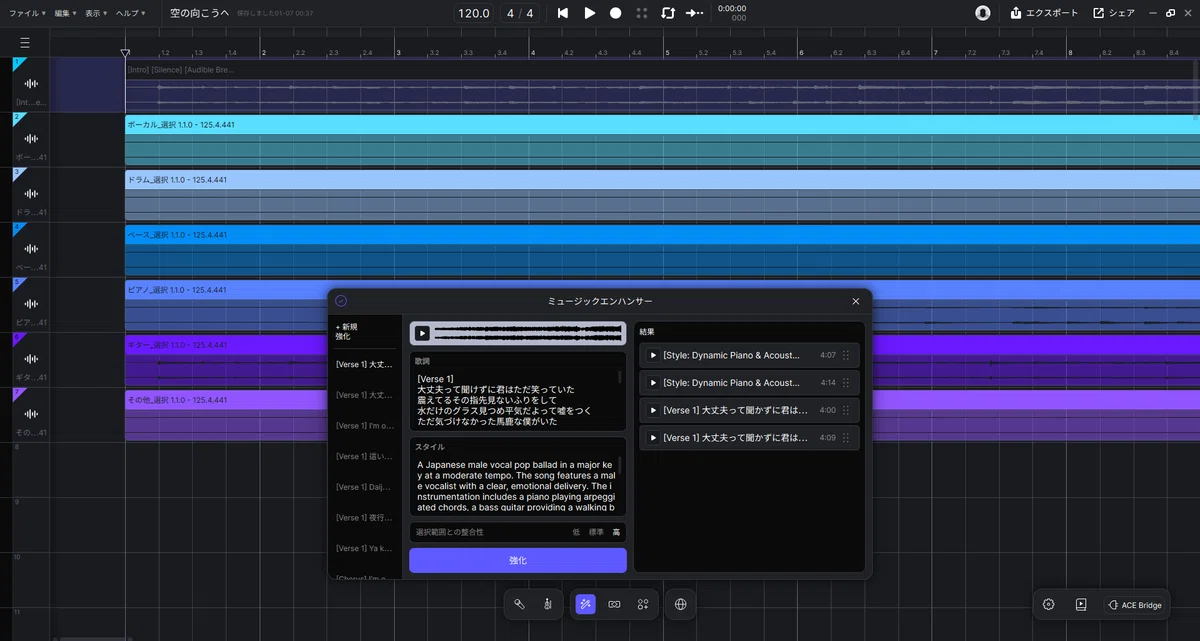The height and width of the screenshot is (641, 1200).
Task: Click the 4 / 4 time signature field
Action: (x=520, y=13)
